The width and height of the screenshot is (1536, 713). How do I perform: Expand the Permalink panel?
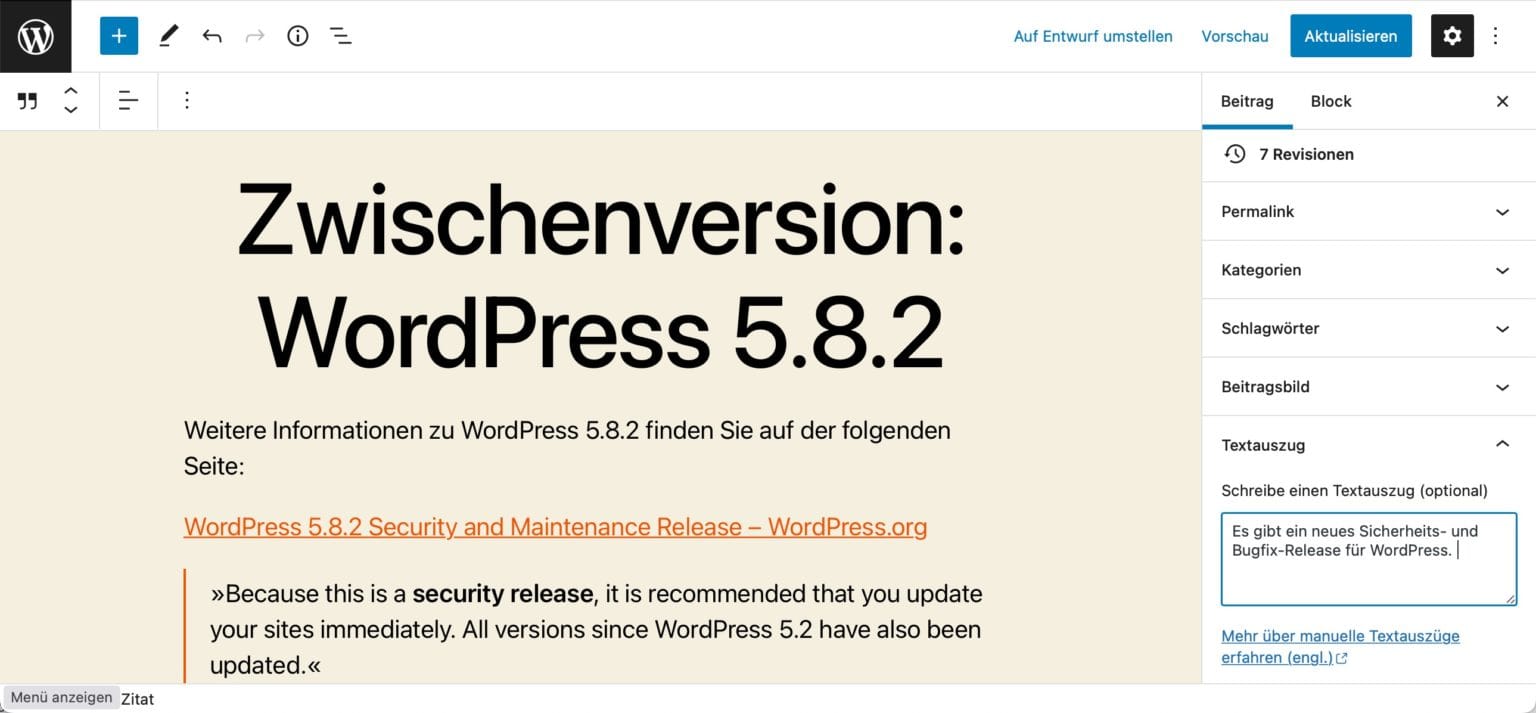coord(1501,212)
